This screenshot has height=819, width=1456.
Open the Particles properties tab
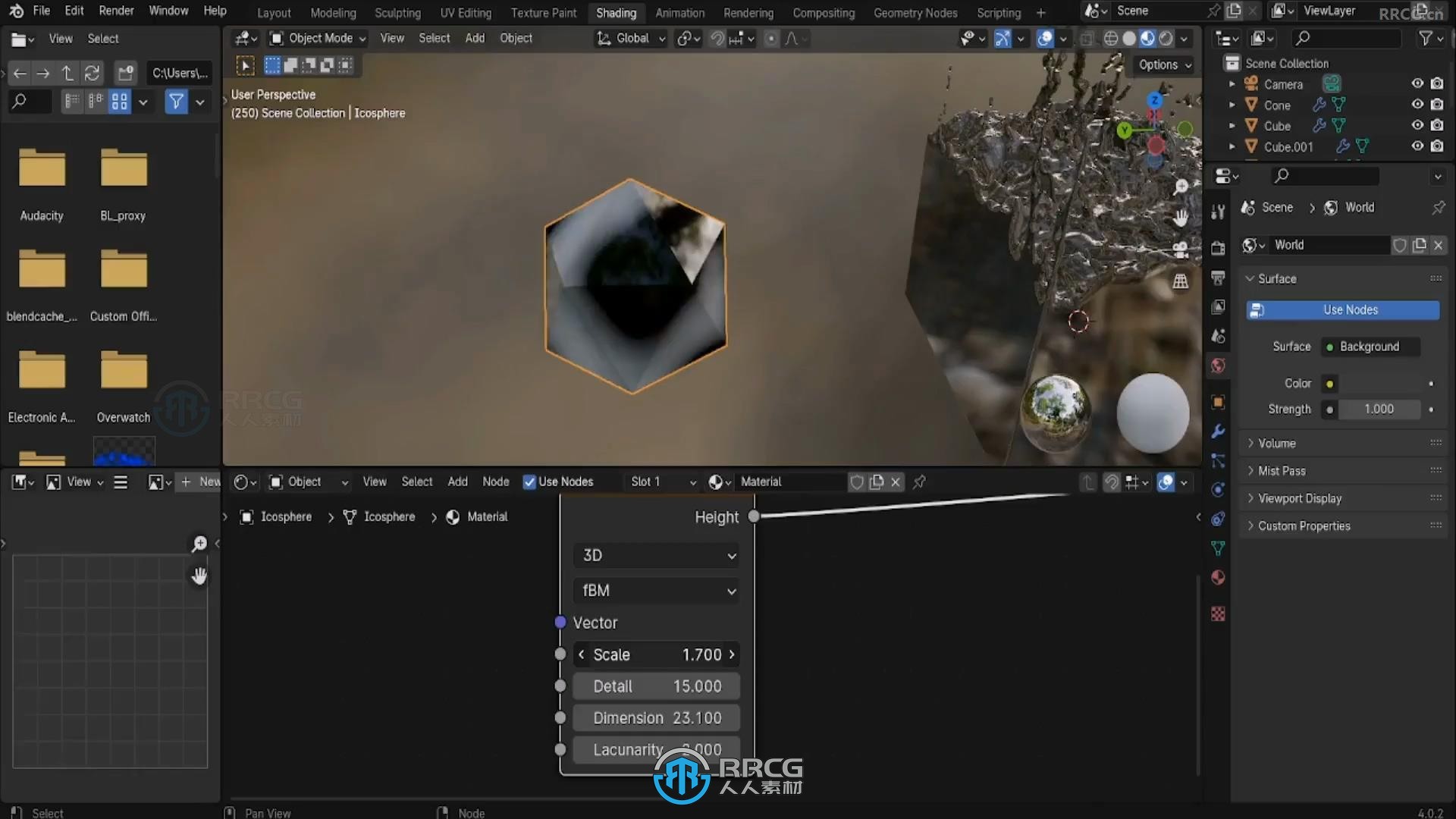coord(1218,460)
